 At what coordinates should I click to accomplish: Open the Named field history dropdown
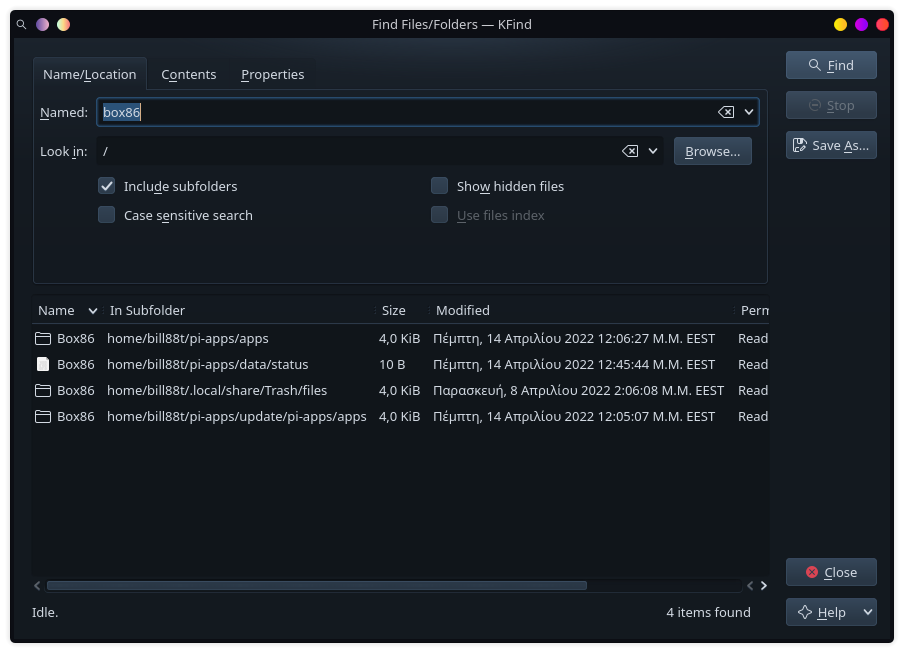748,112
